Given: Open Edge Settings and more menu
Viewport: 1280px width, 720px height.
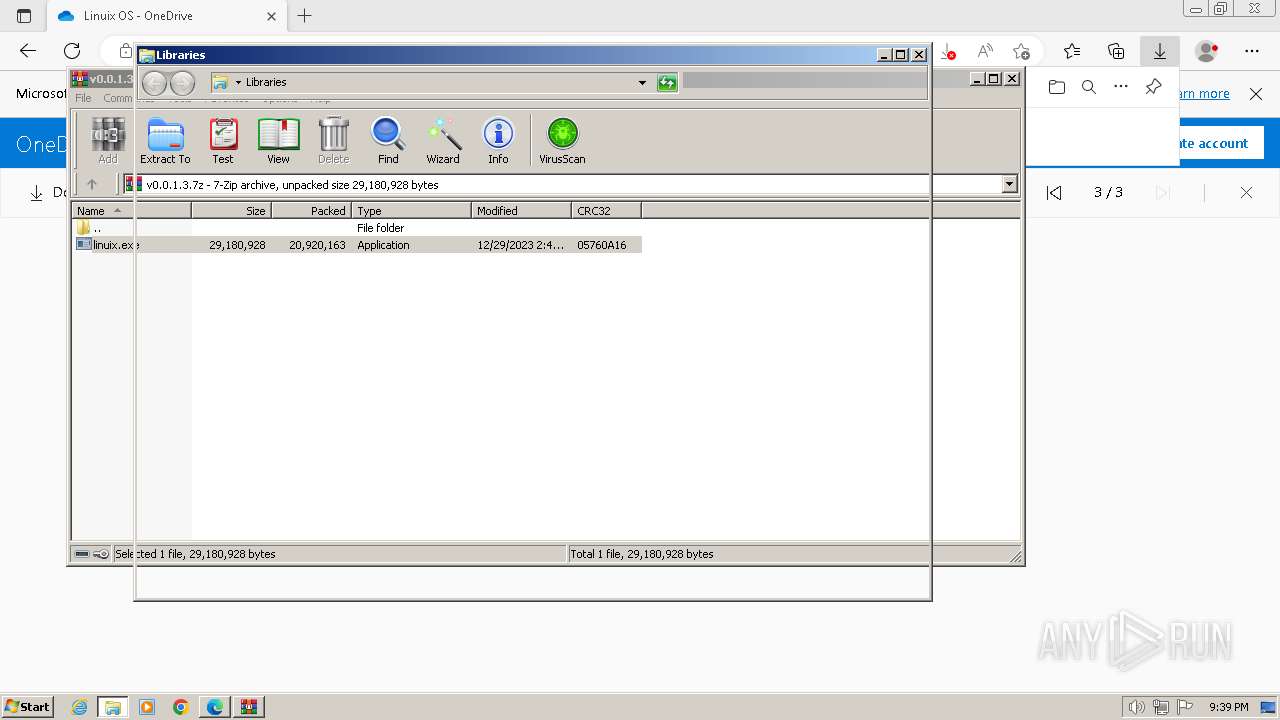Looking at the screenshot, I should [x=1252, y=51].
